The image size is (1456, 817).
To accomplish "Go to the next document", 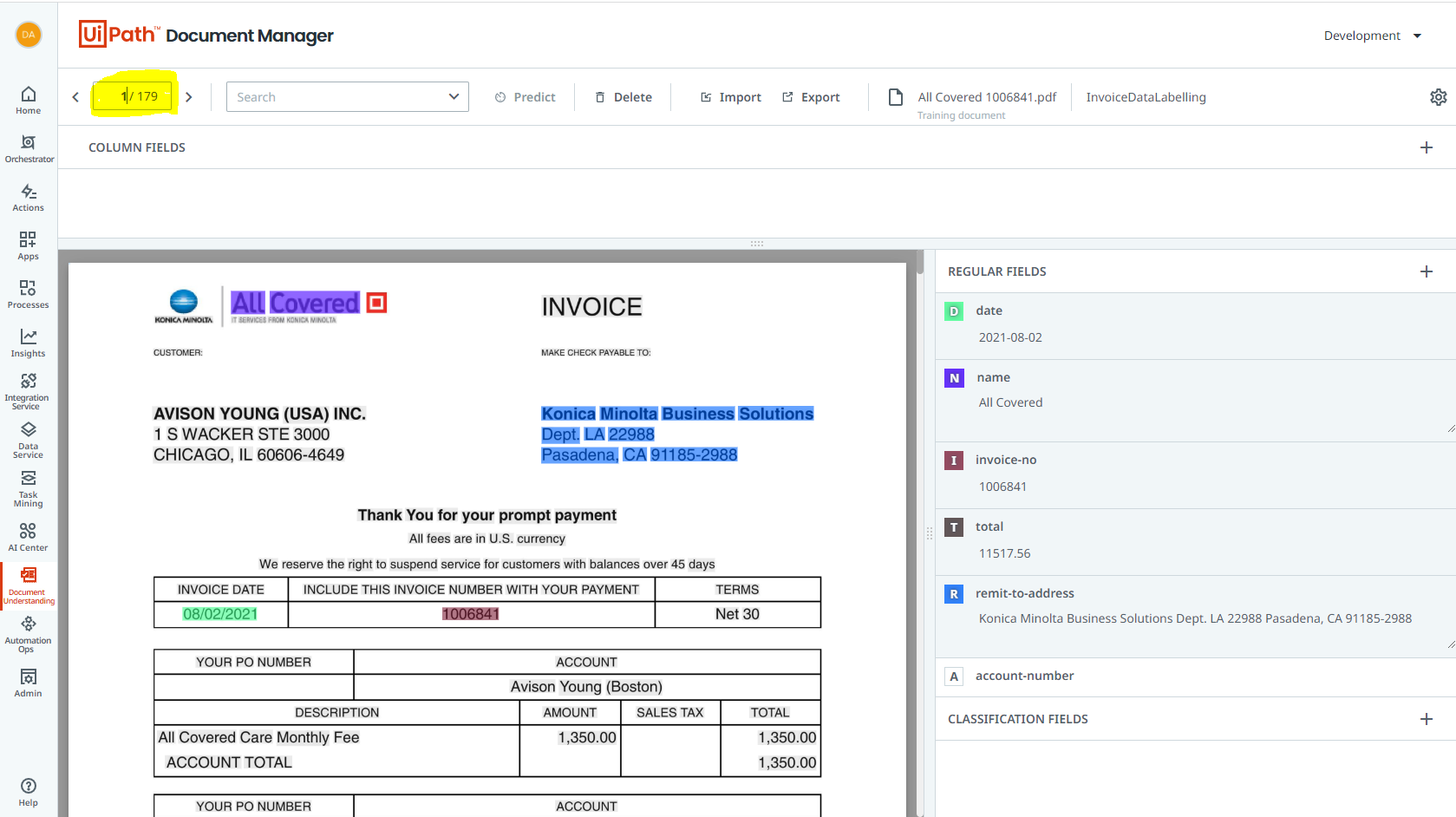I will pos(189,97).
